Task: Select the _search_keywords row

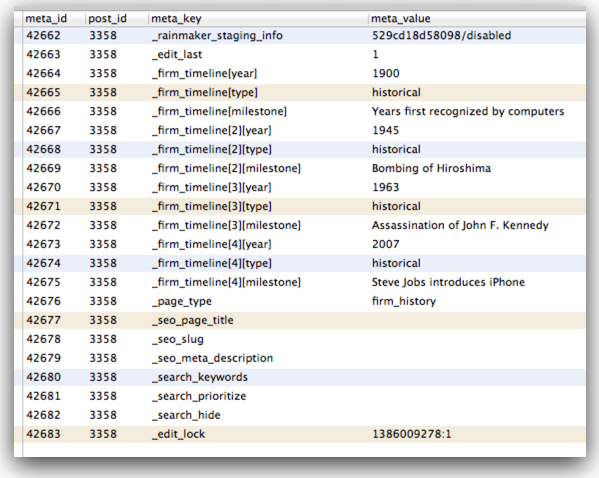Action: click(300, 377)
